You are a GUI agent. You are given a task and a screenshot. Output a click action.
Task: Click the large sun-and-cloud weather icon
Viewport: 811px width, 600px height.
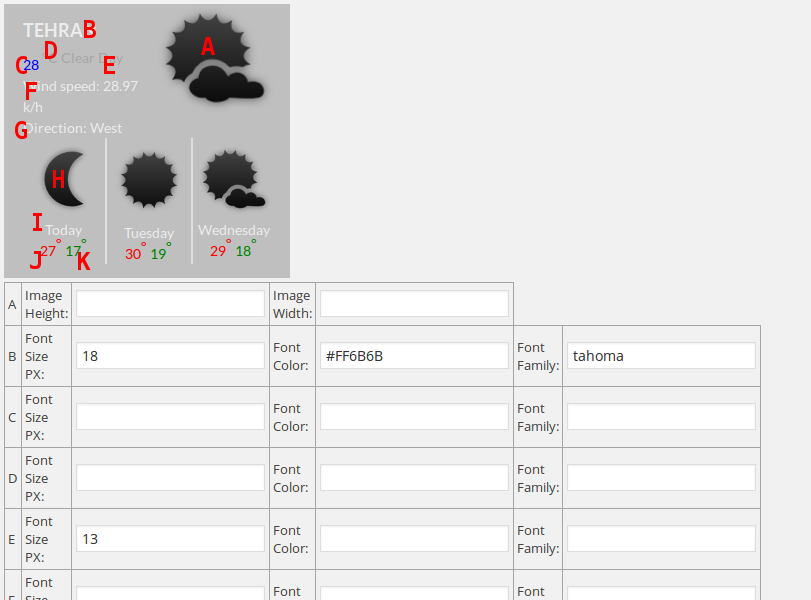pyautogui.click(x=215, y=57)
